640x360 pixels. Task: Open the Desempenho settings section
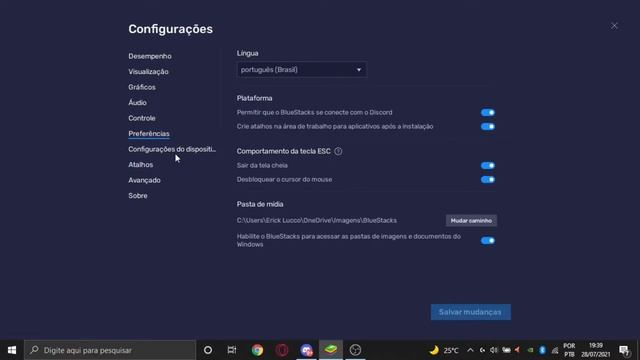[x=150, y=56]
